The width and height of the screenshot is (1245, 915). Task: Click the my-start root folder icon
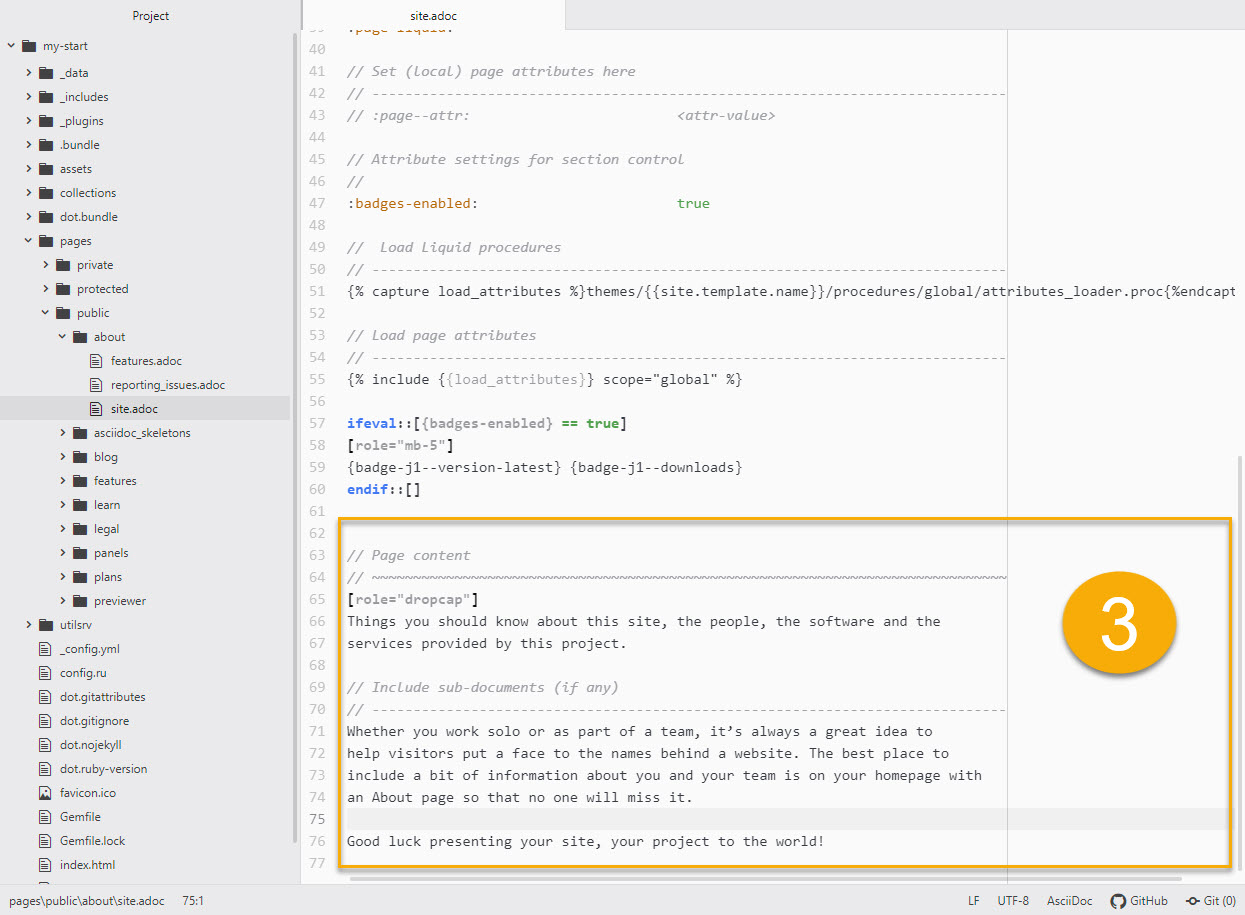28,46
